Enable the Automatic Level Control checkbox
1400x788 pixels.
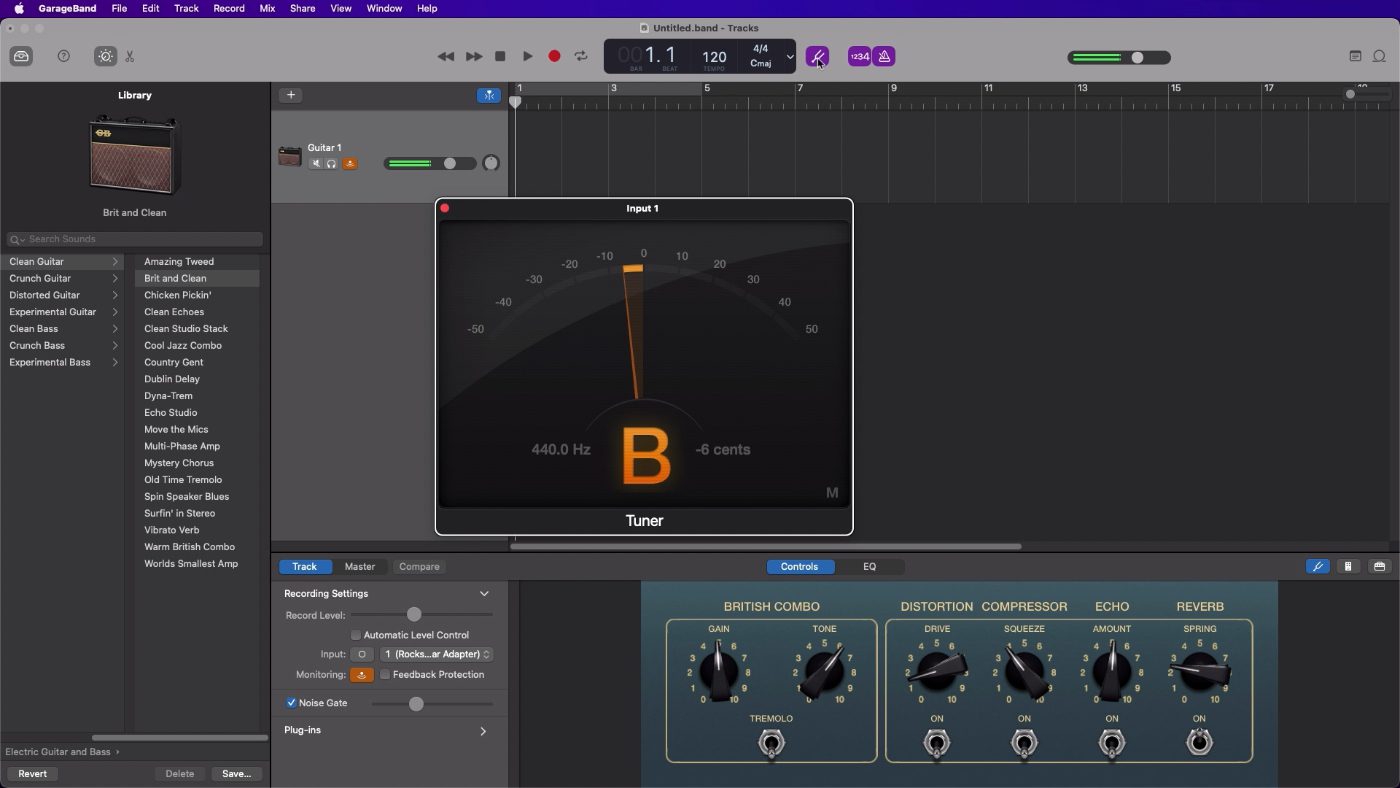coord(356,635)
